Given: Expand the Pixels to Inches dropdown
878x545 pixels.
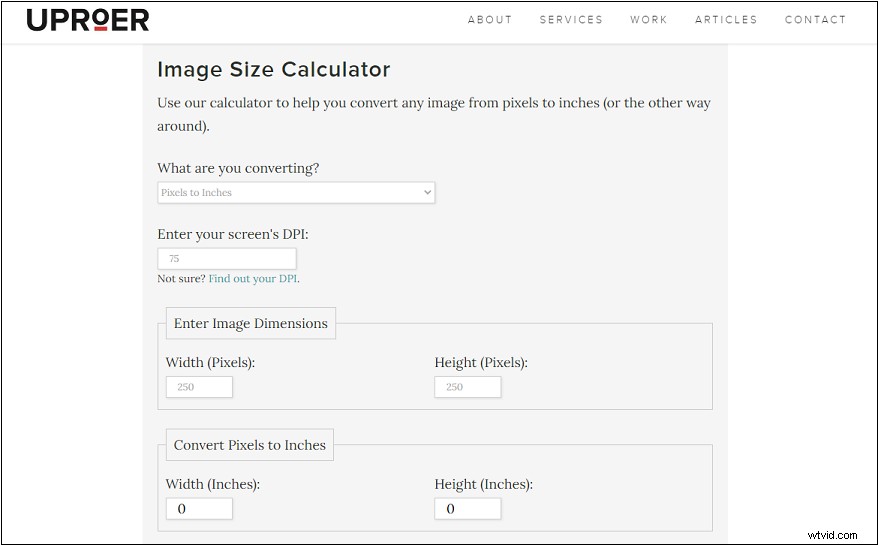Looking at the screenshot, I should pyautogui.click(x=296, y=193).
